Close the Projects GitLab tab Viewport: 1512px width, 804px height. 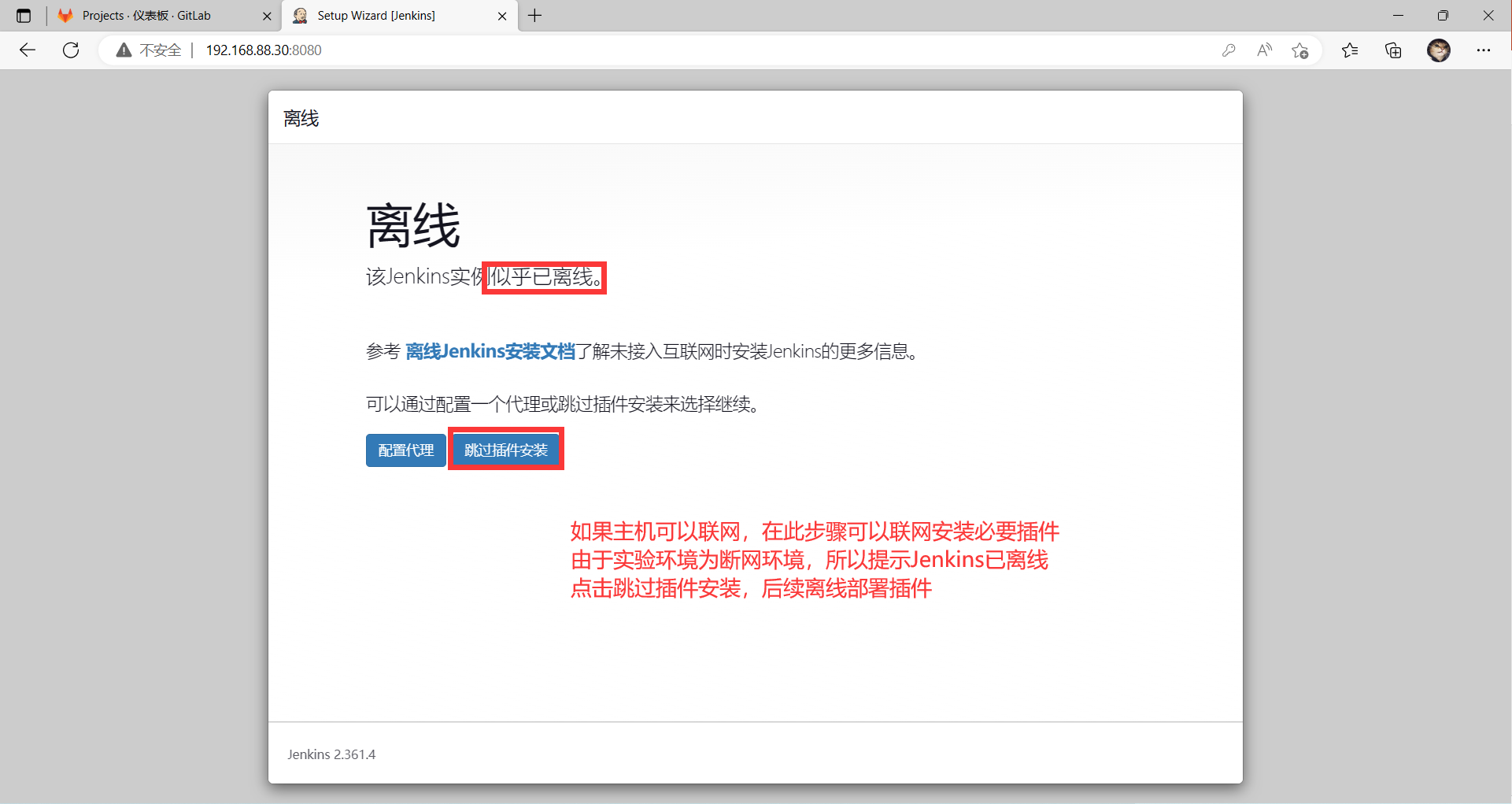(x=267, y=16)
